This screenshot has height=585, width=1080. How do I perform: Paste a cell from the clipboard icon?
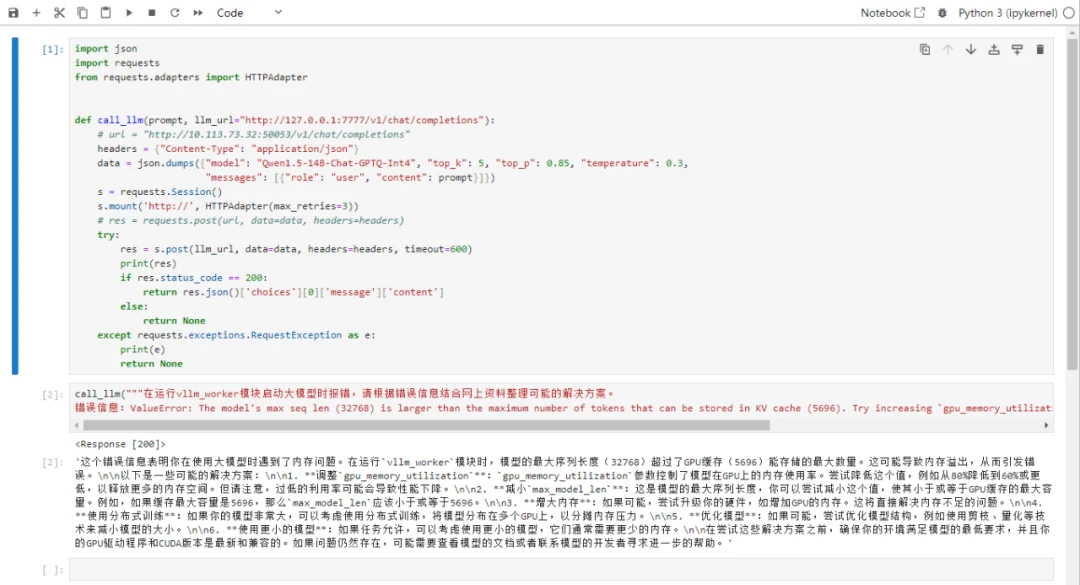coord(105,12)
